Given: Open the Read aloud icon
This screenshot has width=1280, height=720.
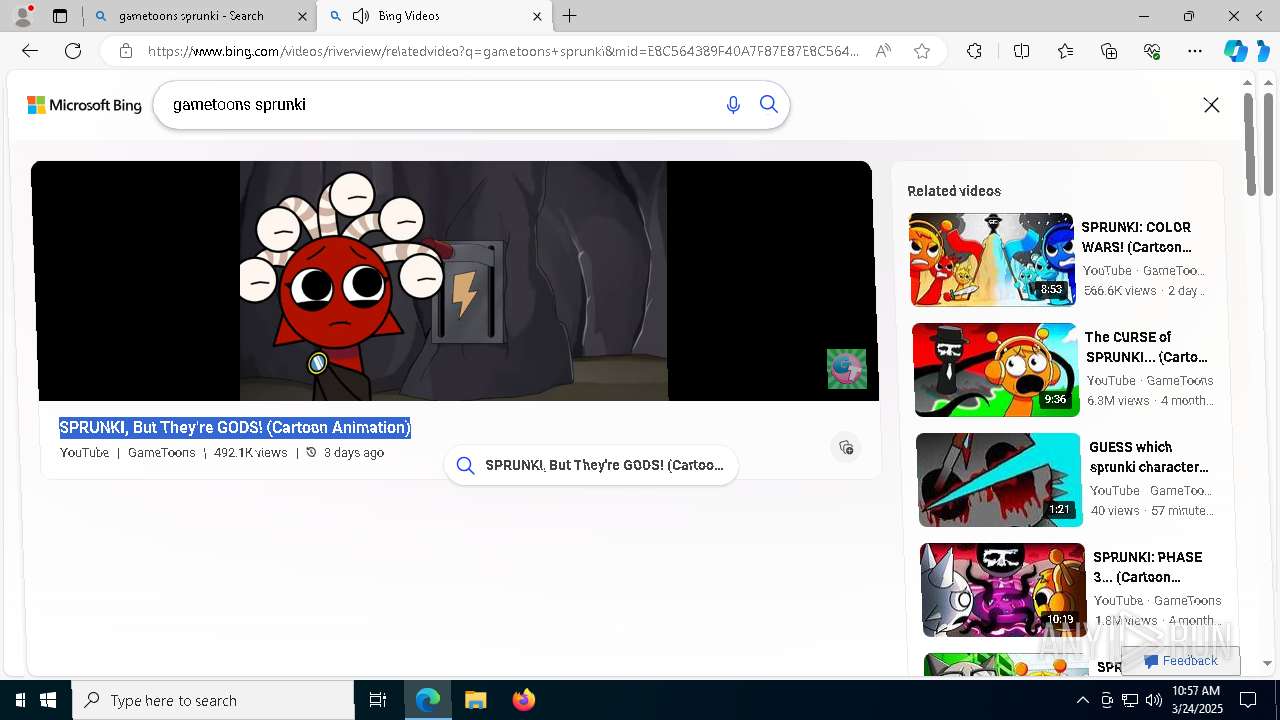Looking at the screenshot, I should tap(883, 51).
